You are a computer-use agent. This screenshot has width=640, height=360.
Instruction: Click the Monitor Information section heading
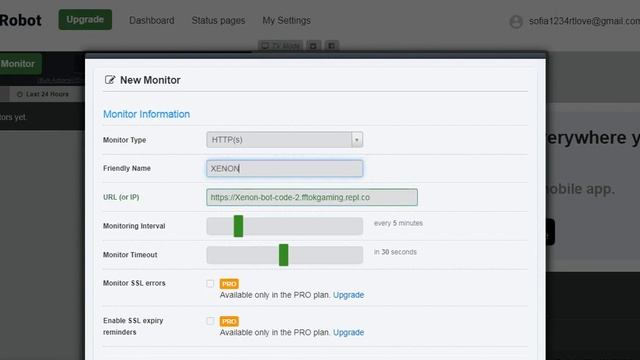[x=146, y=114]
